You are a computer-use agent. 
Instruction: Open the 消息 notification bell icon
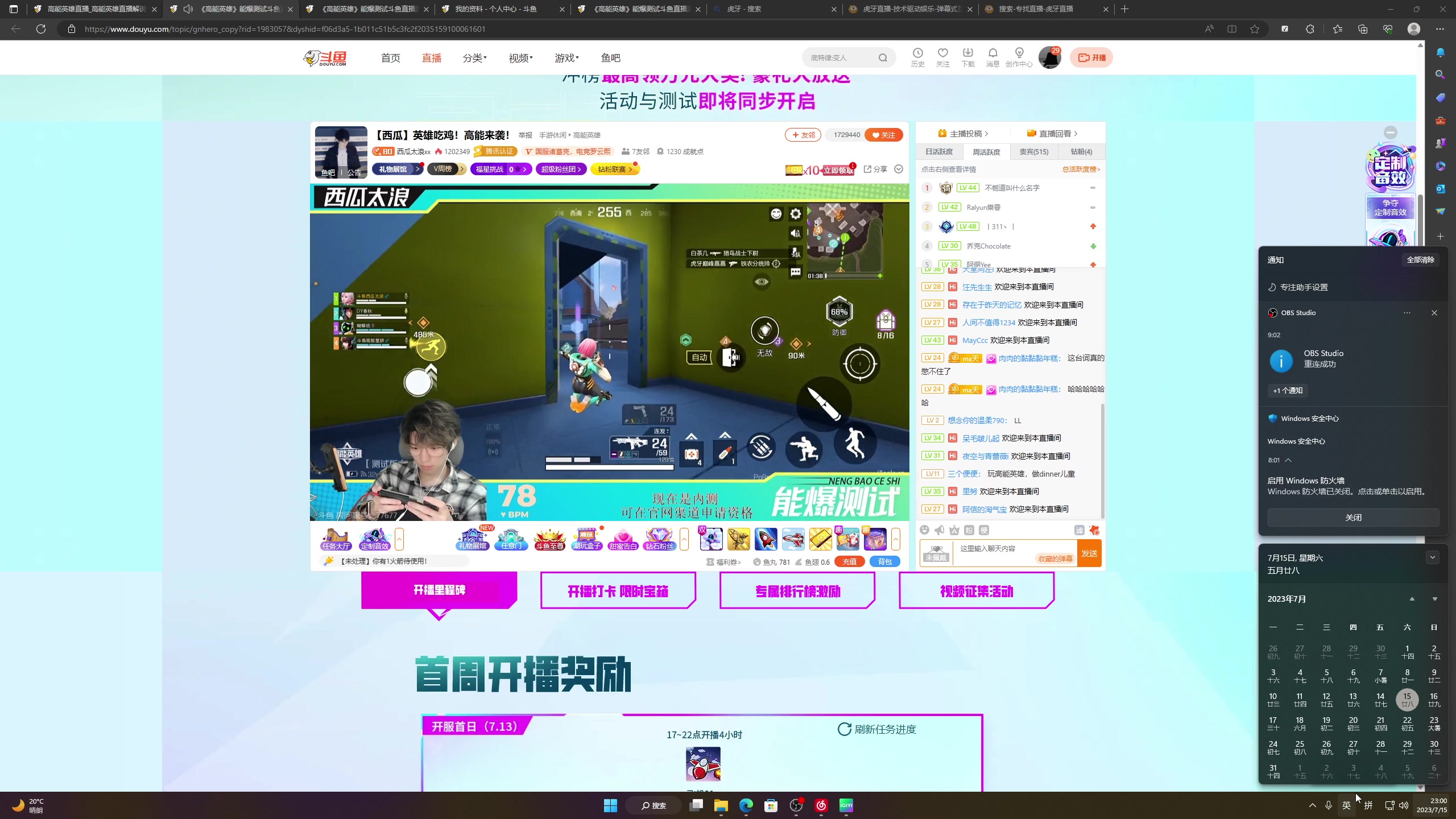point(992,57)
